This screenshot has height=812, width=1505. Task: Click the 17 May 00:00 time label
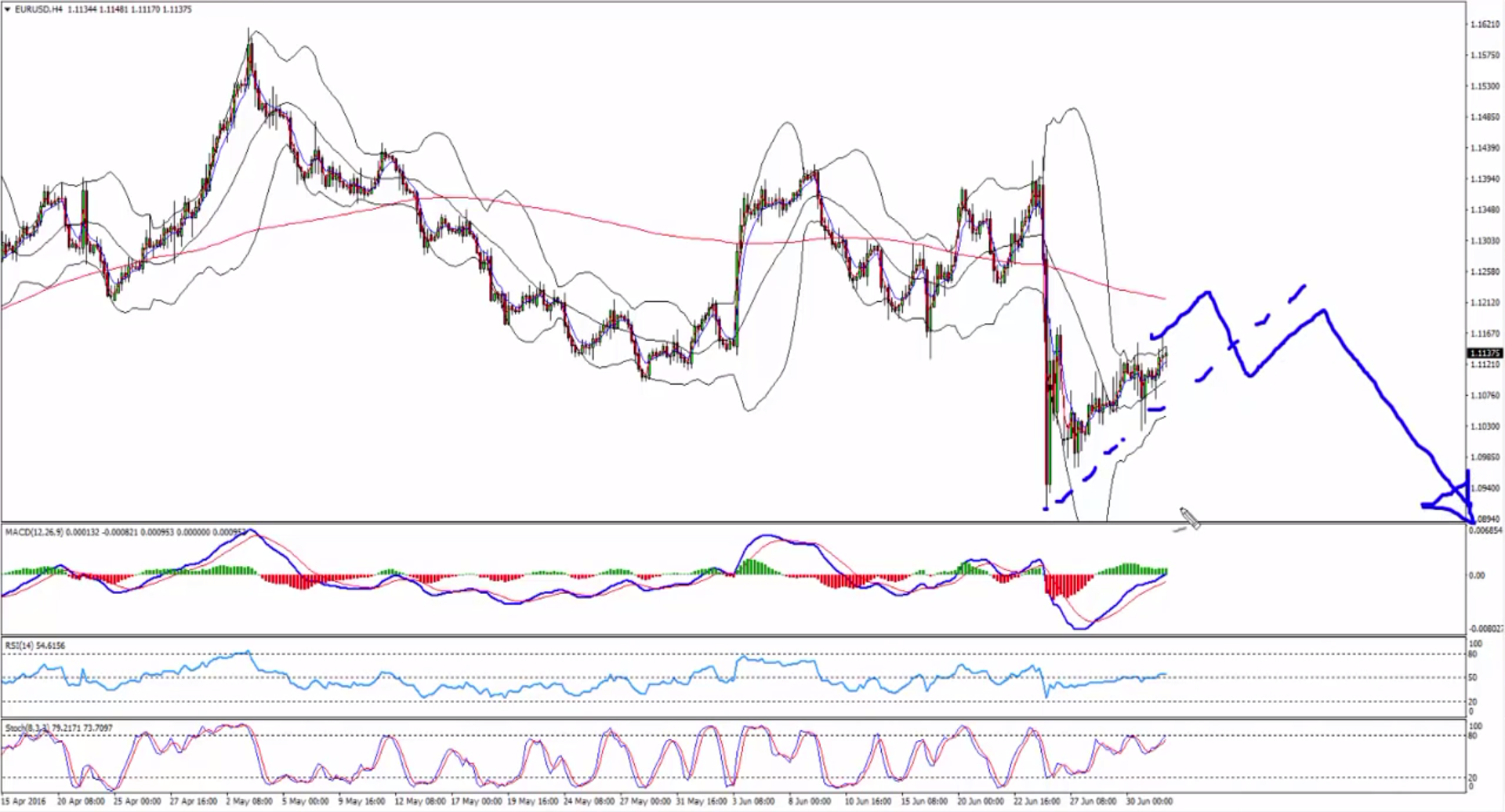[477, 801]
